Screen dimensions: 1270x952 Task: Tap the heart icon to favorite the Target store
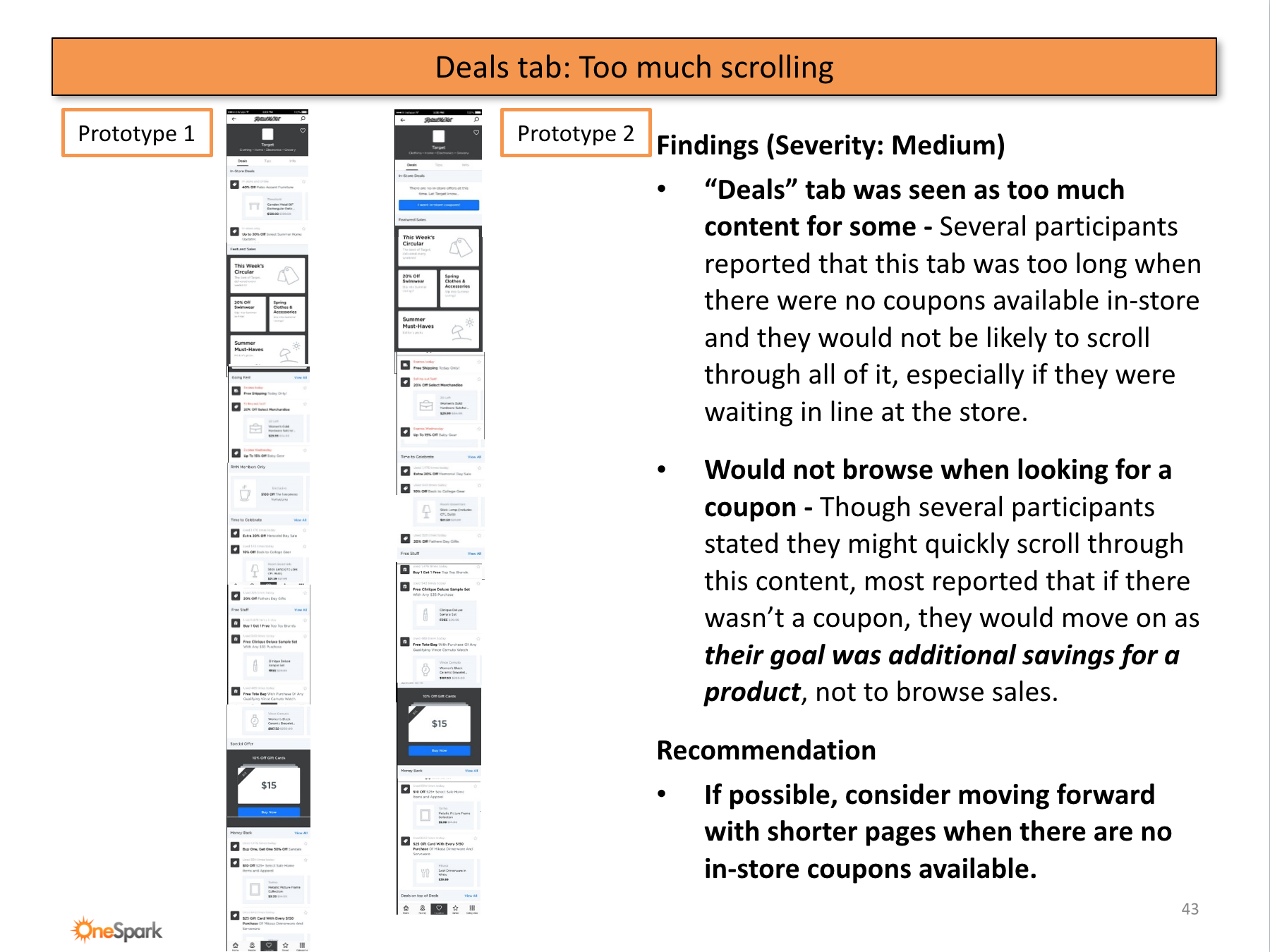pos(303,131)
